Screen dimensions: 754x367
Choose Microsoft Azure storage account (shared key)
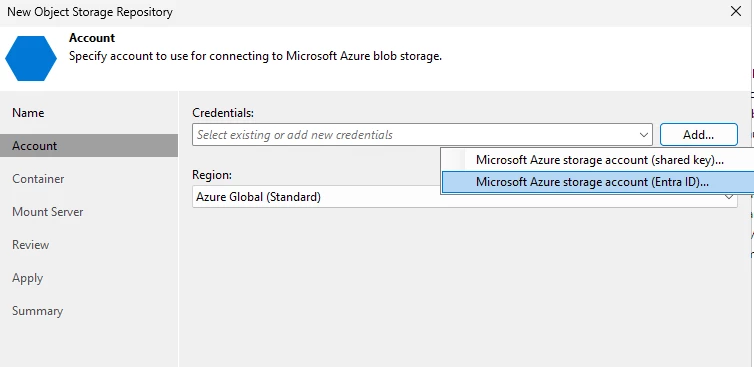click(x=599, y=160)
